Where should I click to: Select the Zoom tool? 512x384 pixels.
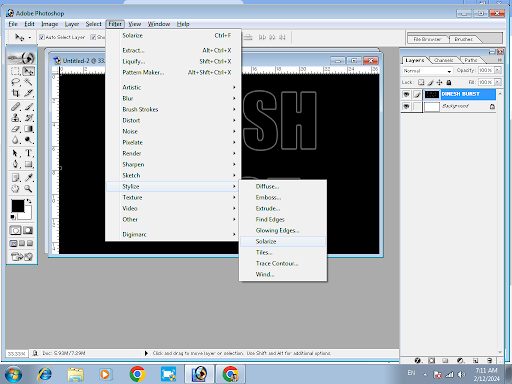pos(29,189)
